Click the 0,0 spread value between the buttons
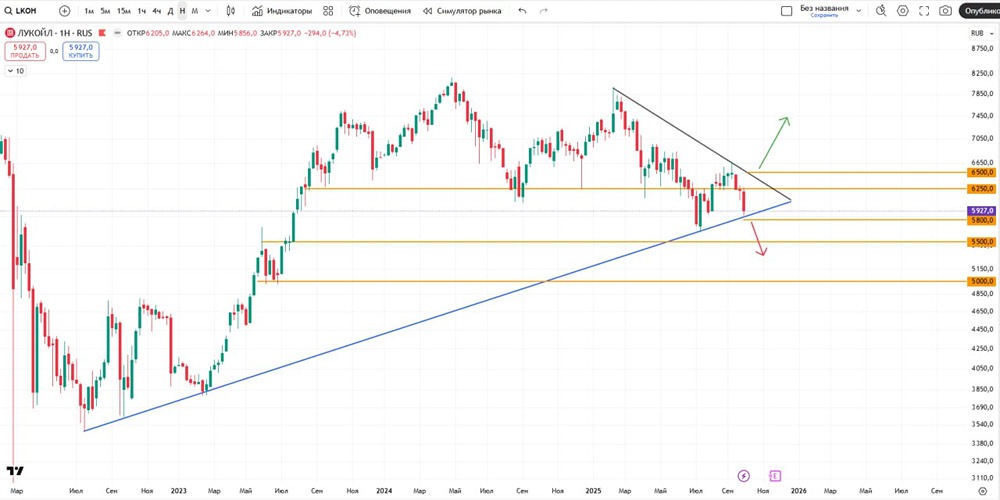The image size is (1000, 500). click(x=54, y=51)
